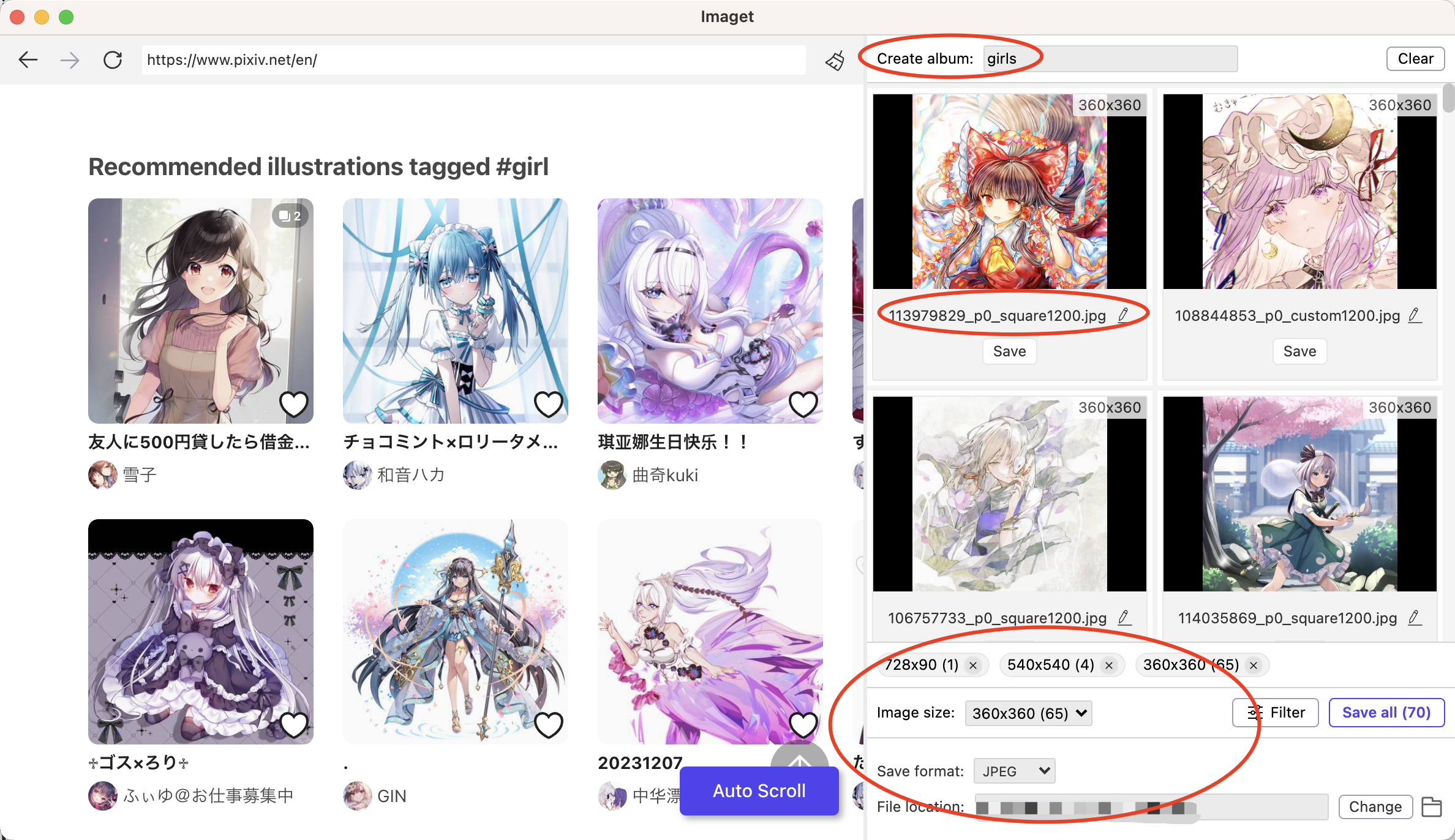Click Clear button in top right

pos(1416,58)
